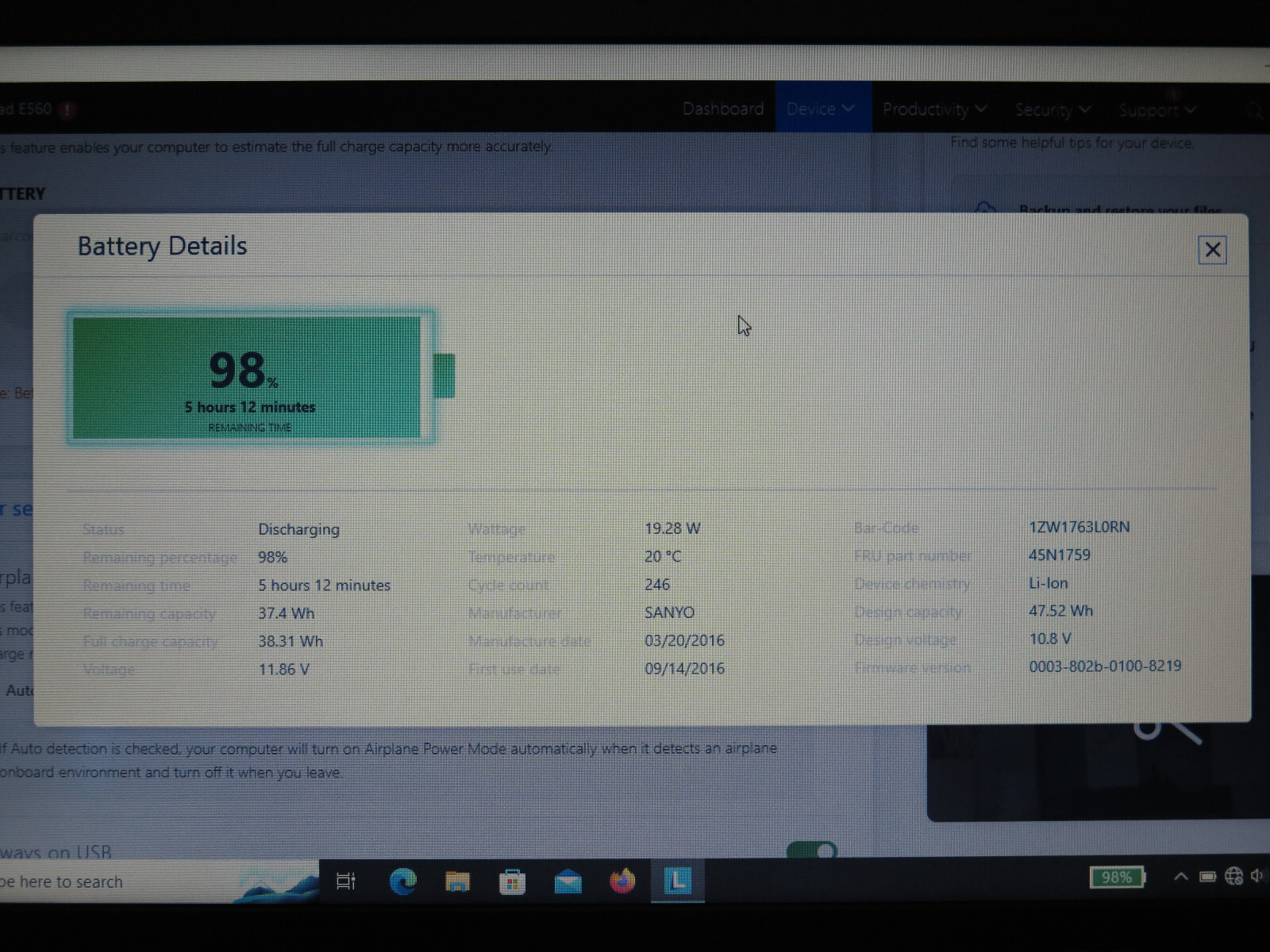The height and width of the screenshot is (952, 1270).
Task: Click the FRU part number "45N1759"
Action: click(1060, 555)
